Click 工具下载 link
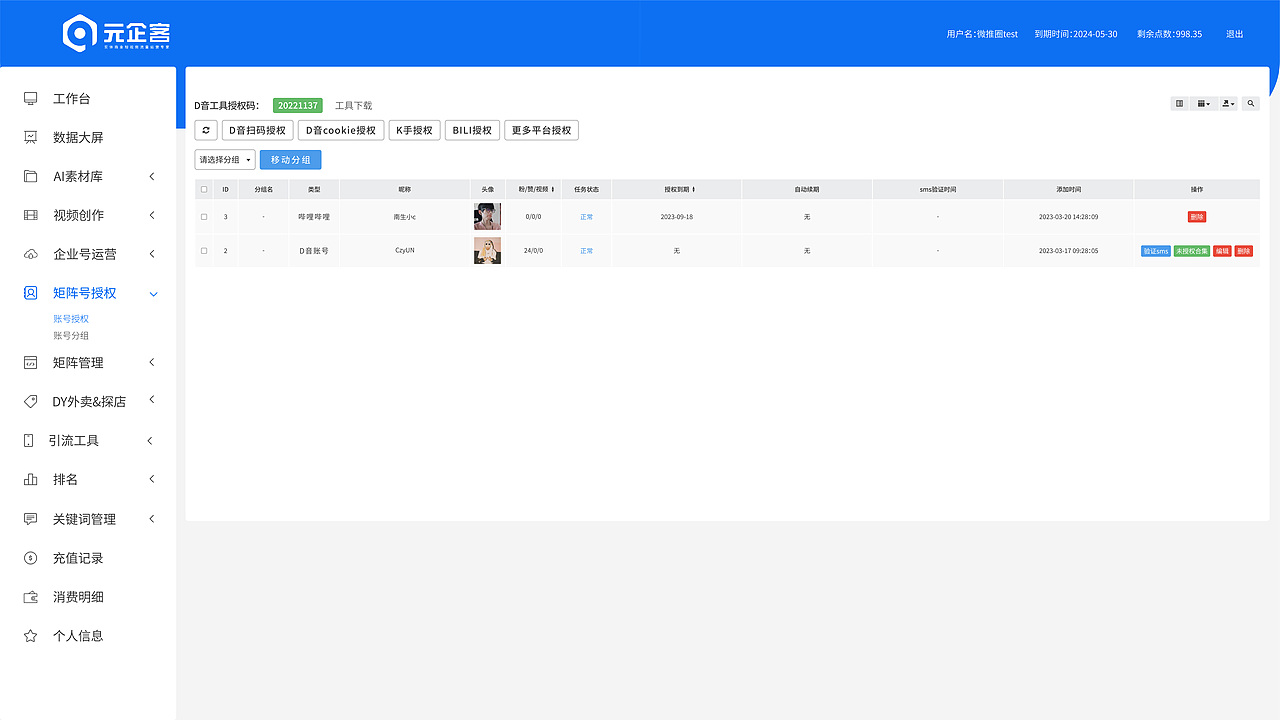Viewport: 1280px width, 720px height. click(x=353, y=105)
